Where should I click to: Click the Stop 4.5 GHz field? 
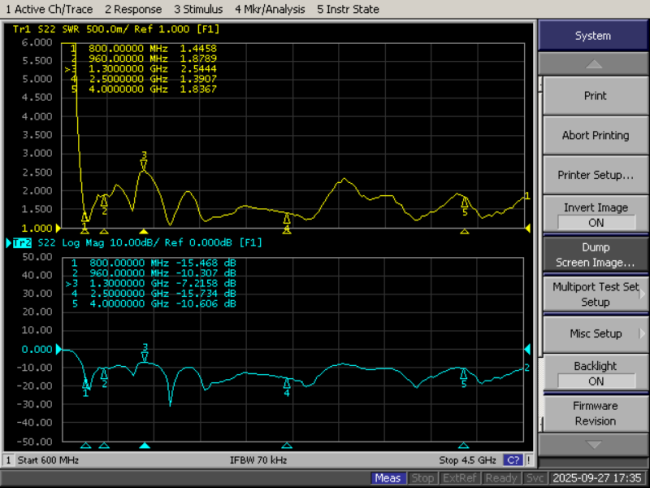click(467, 460)
